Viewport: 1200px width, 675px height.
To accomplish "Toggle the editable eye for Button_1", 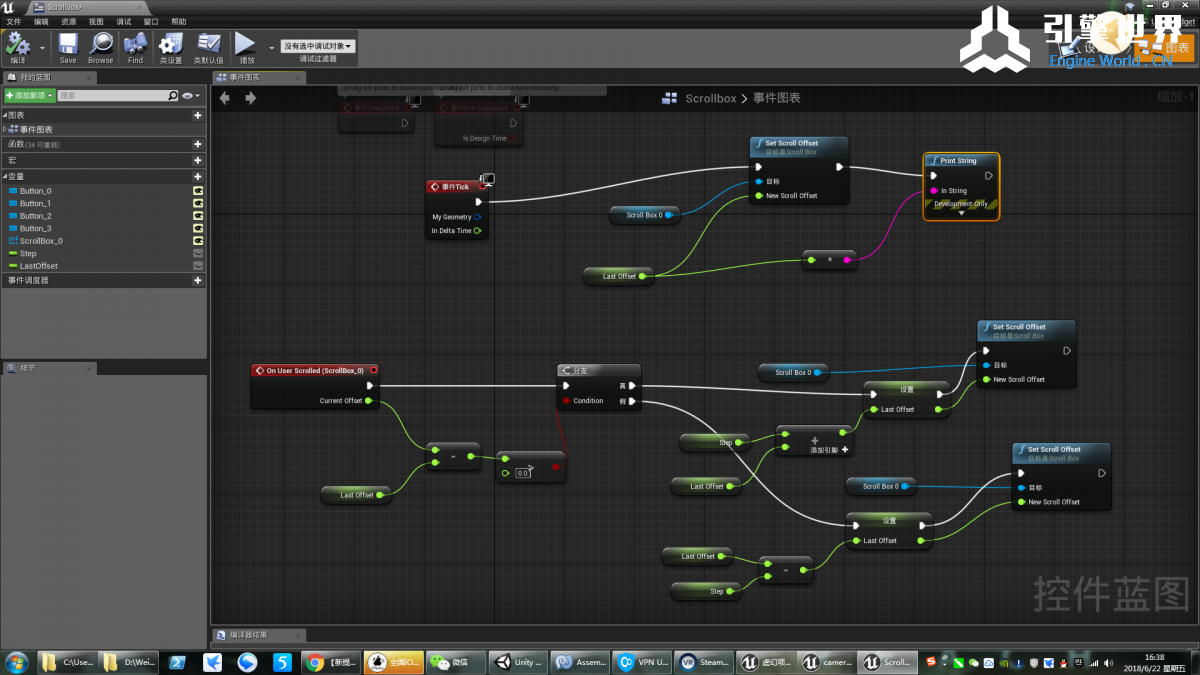I will [197, 203].
